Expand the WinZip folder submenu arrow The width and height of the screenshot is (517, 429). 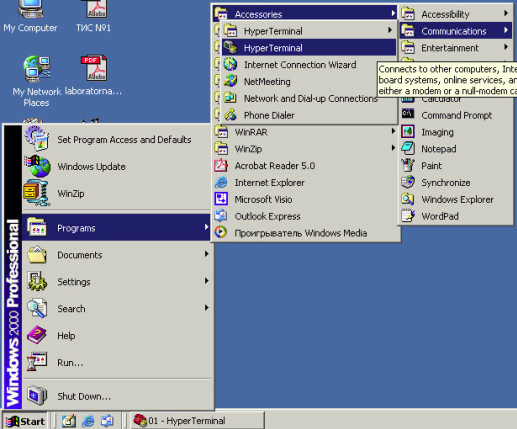pyautogui.click(x=393, y=148)
